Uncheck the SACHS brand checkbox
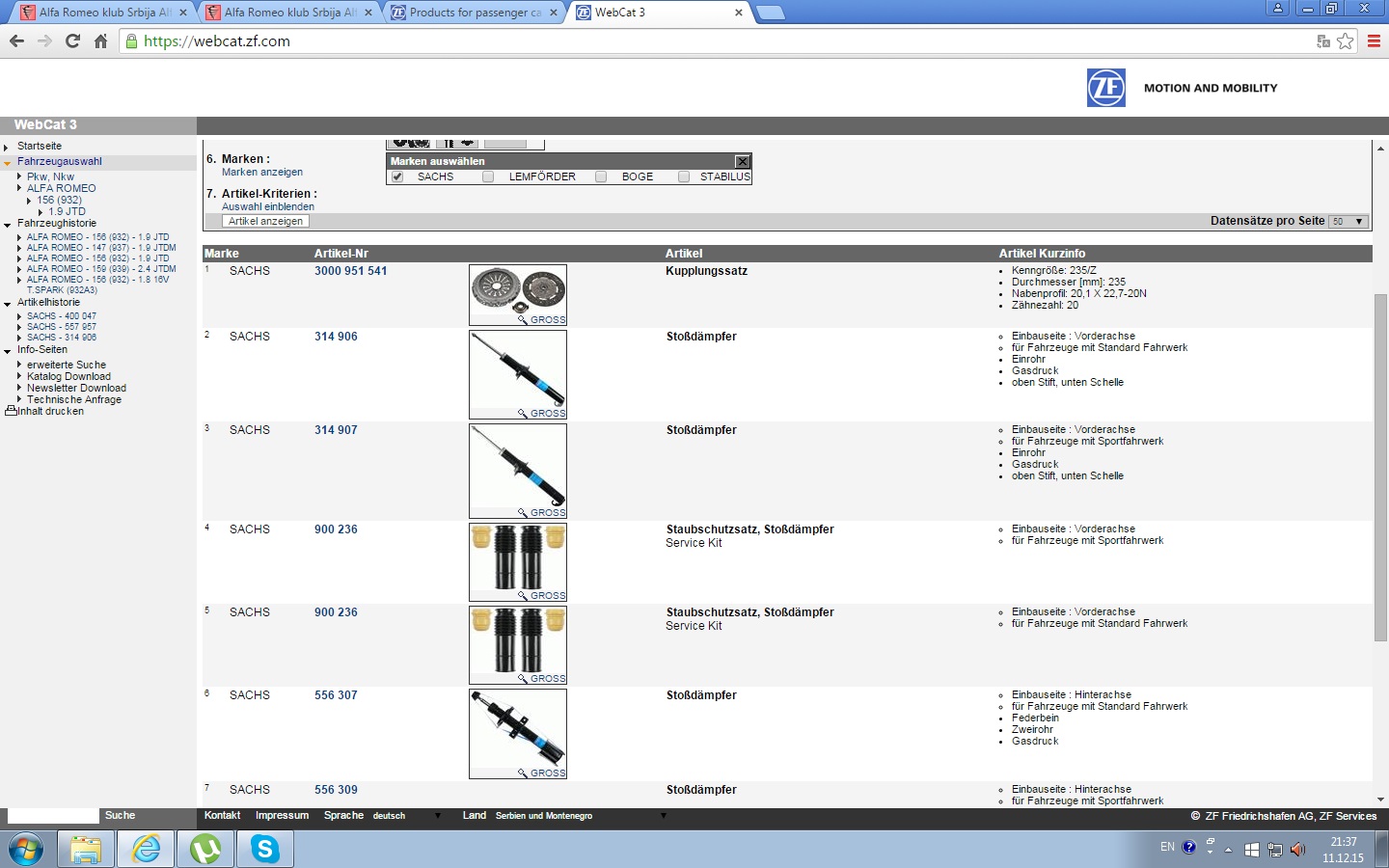Screen dimensions: 1389x868 click(396, 177)
